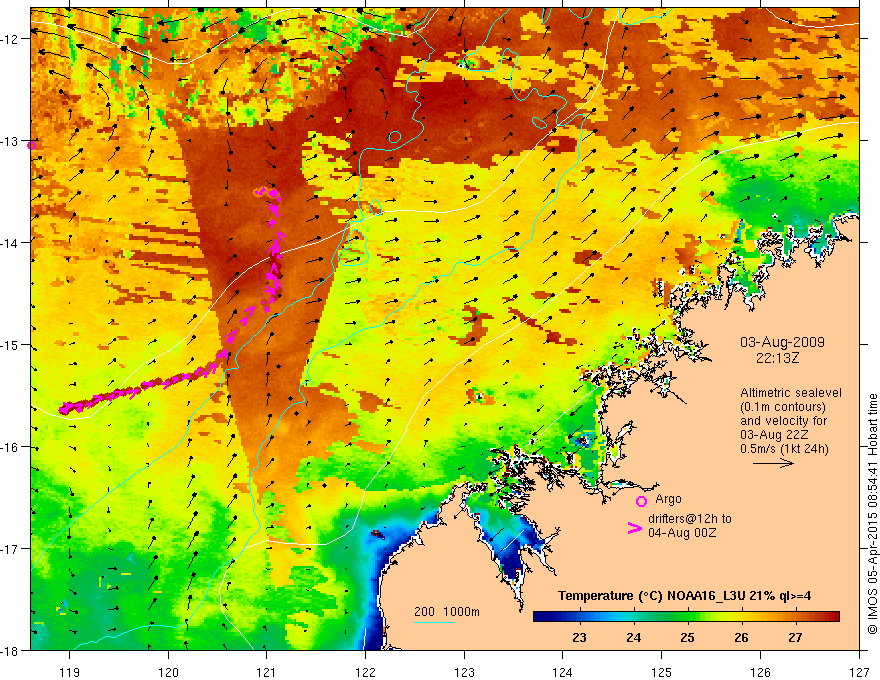The height and width of the screenshot is (680, 880).
Task: Click the IMOS copyright timestamp text
Action: tap(872, 514)
